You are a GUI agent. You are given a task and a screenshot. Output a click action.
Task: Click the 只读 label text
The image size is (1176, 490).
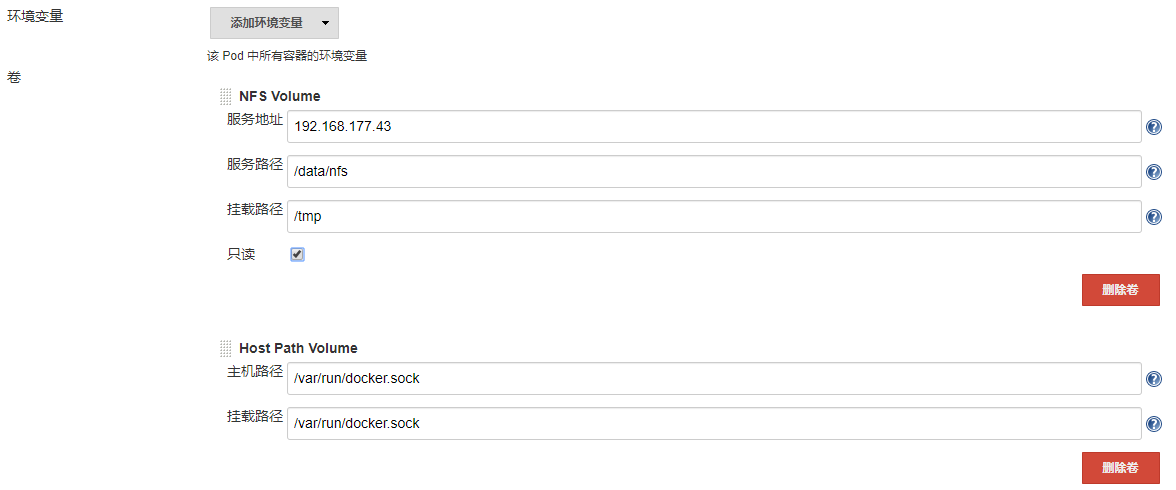click(x=241, y=254)
